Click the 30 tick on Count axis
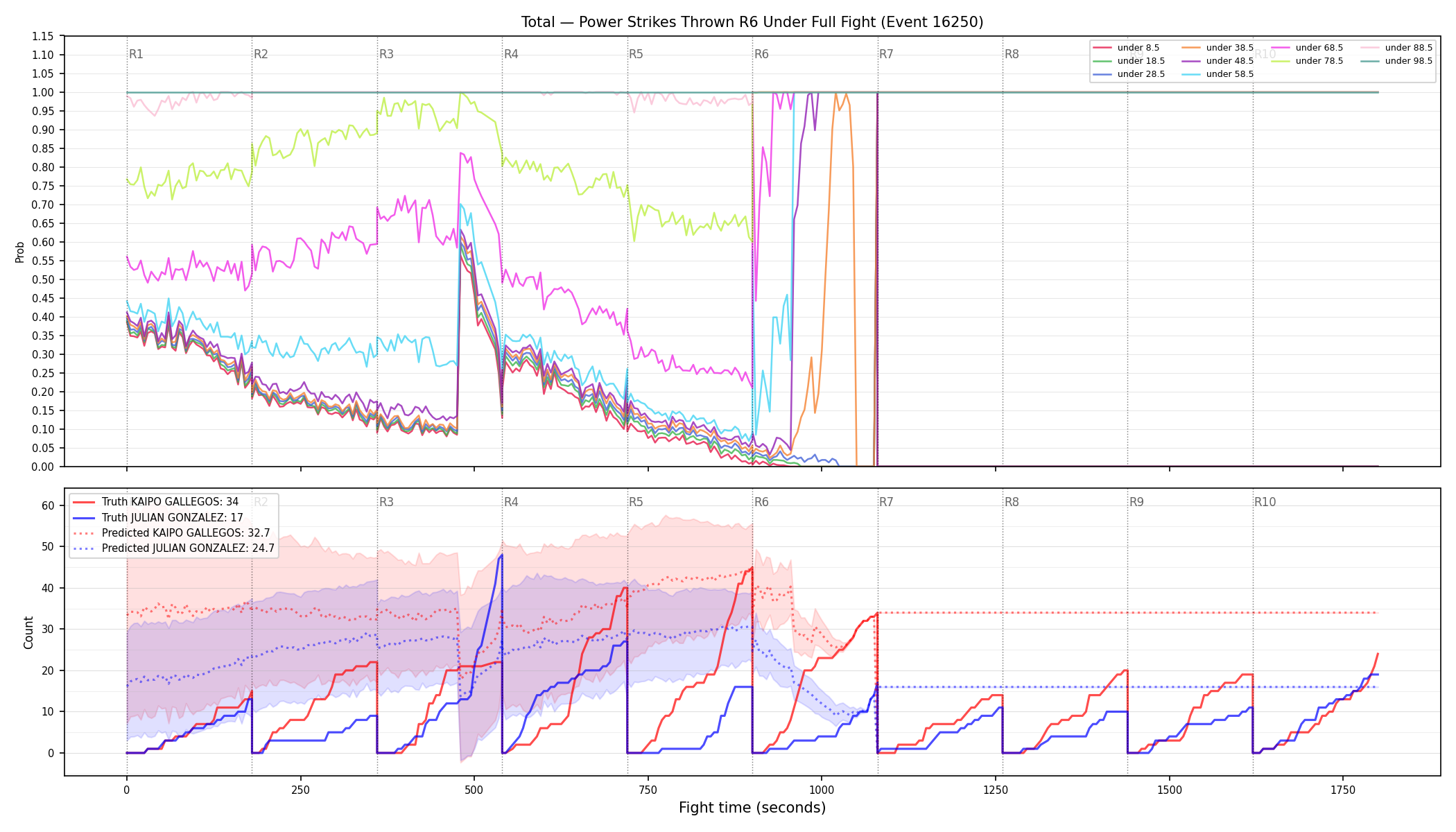The image size is (1456, 832). point(48,629)
